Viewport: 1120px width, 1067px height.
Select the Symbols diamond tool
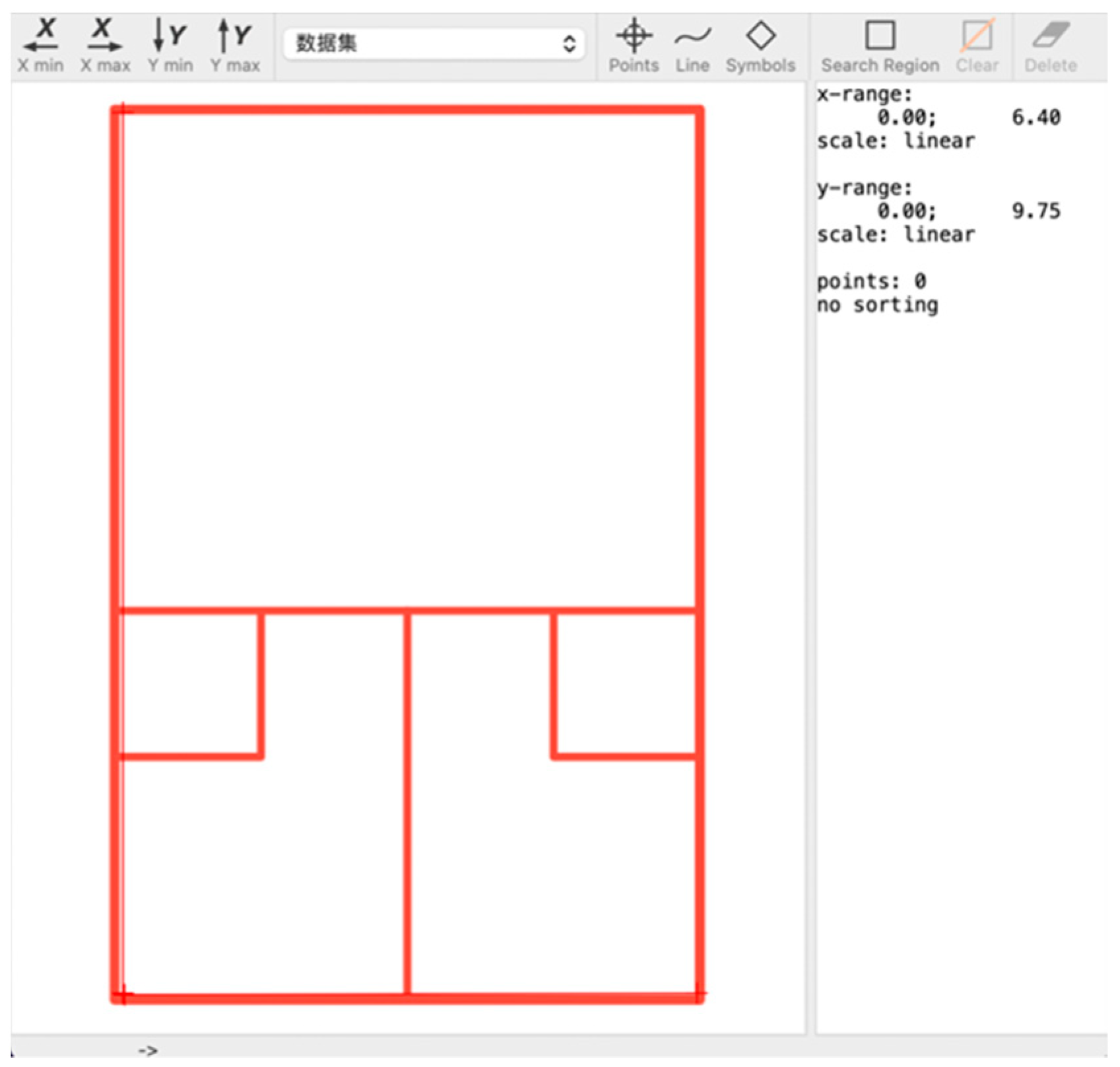click(760, 46)
